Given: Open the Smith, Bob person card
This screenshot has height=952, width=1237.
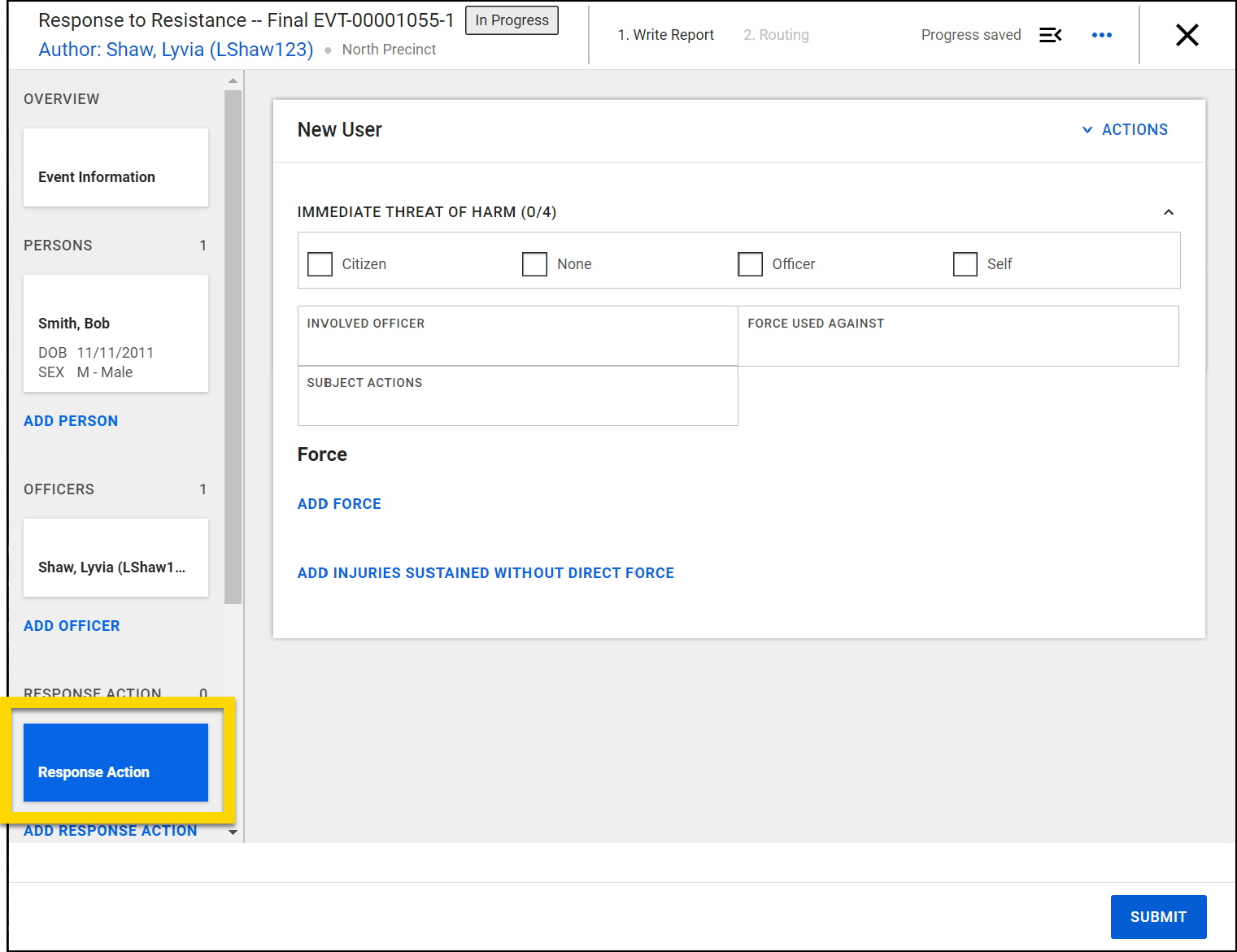Looking at the screenshot, I should point(115,333).
